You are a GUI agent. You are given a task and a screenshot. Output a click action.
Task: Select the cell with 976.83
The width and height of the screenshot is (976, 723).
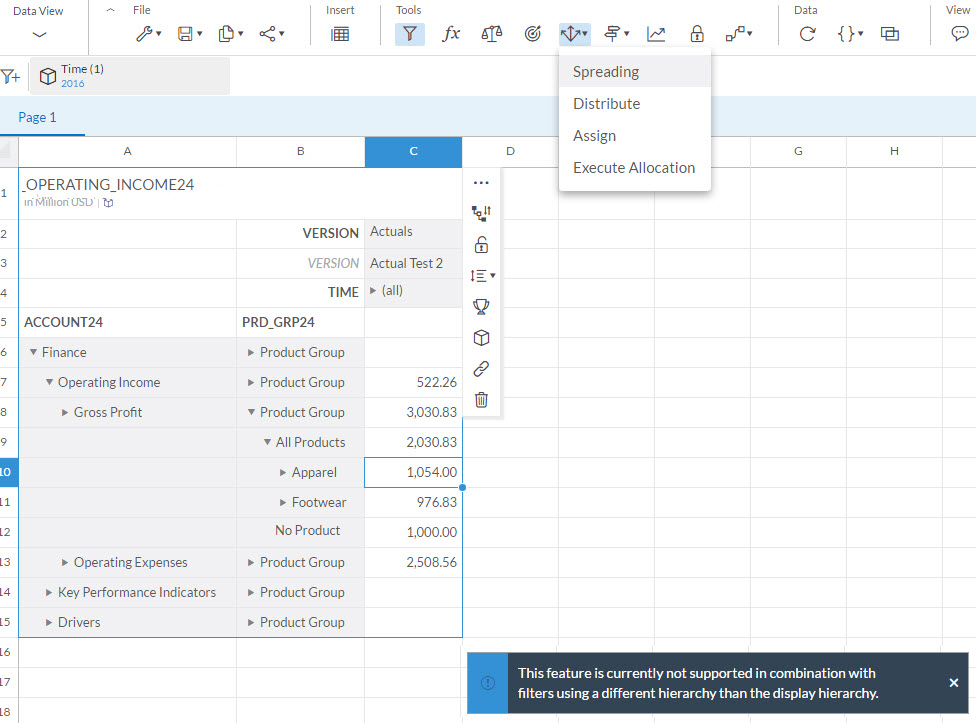tap(413, 502)
